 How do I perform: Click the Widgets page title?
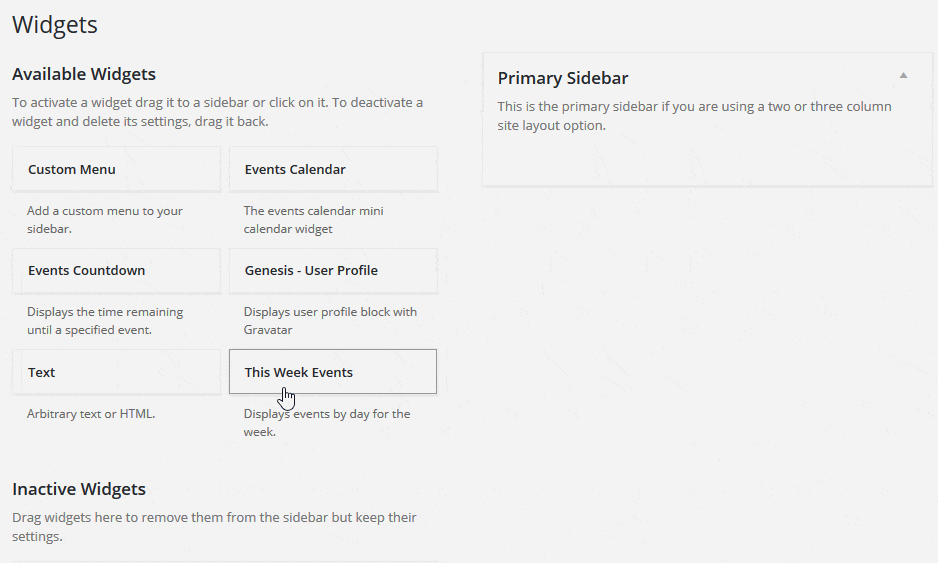(x=55, y=25)
